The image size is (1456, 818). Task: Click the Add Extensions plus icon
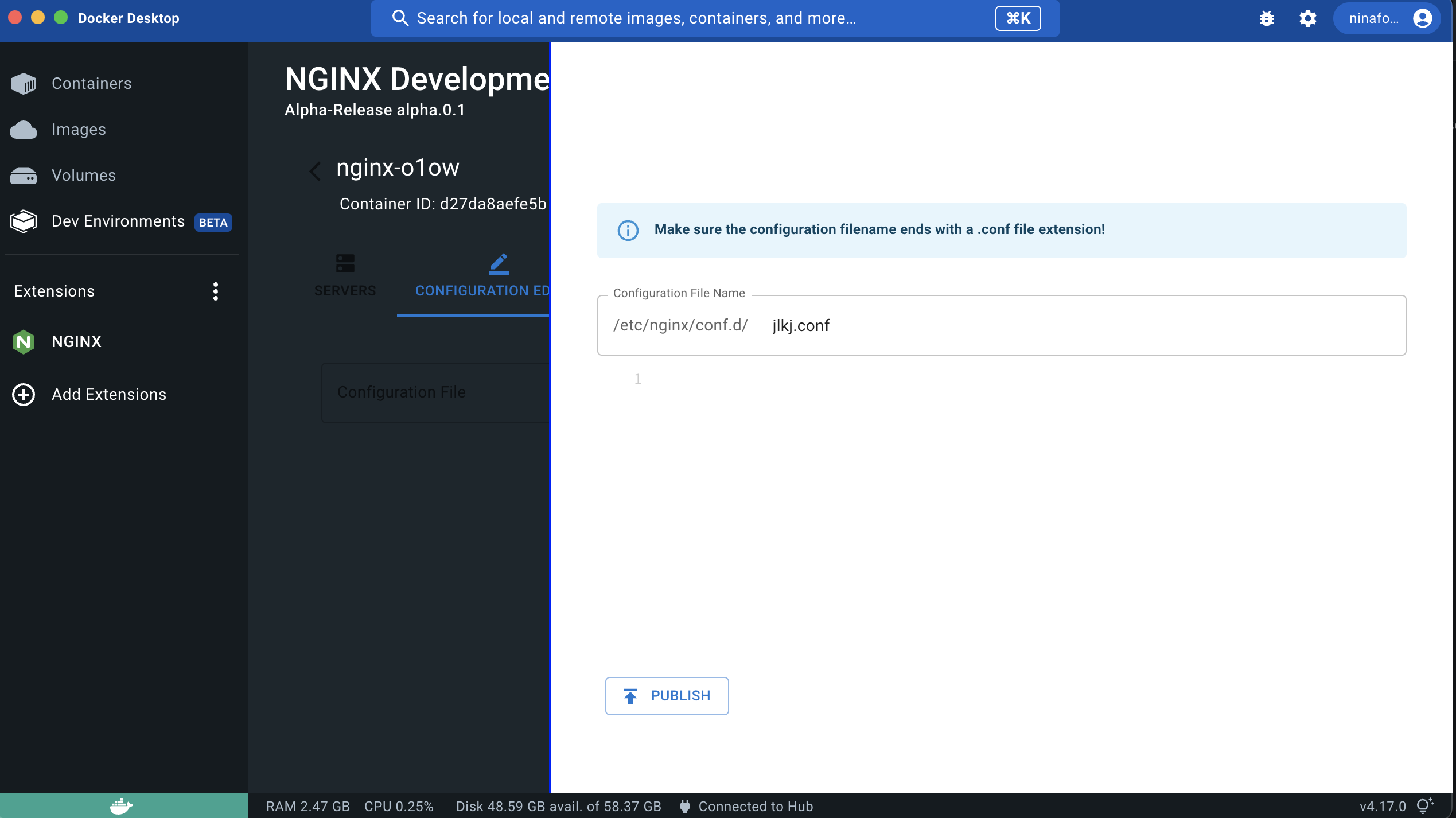tap(24, 395)
